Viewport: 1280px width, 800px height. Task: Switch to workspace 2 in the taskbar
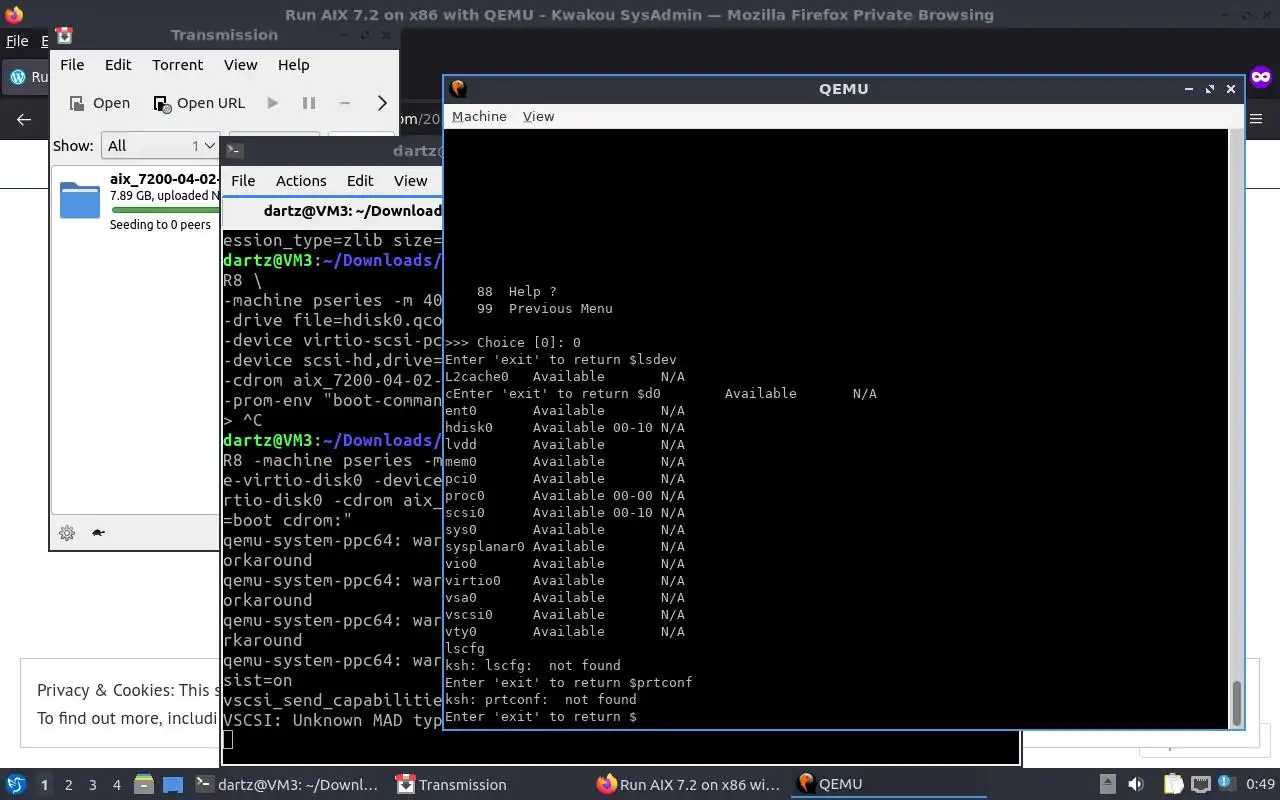click(69, 785)
